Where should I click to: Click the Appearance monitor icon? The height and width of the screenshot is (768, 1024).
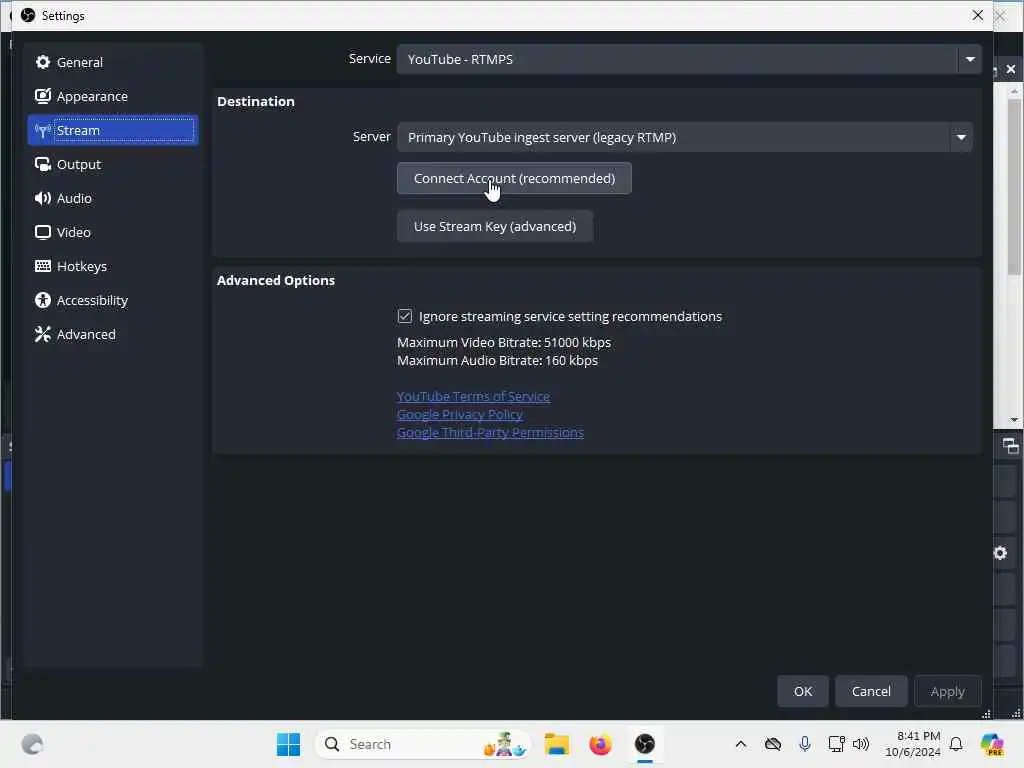point(42,96)
